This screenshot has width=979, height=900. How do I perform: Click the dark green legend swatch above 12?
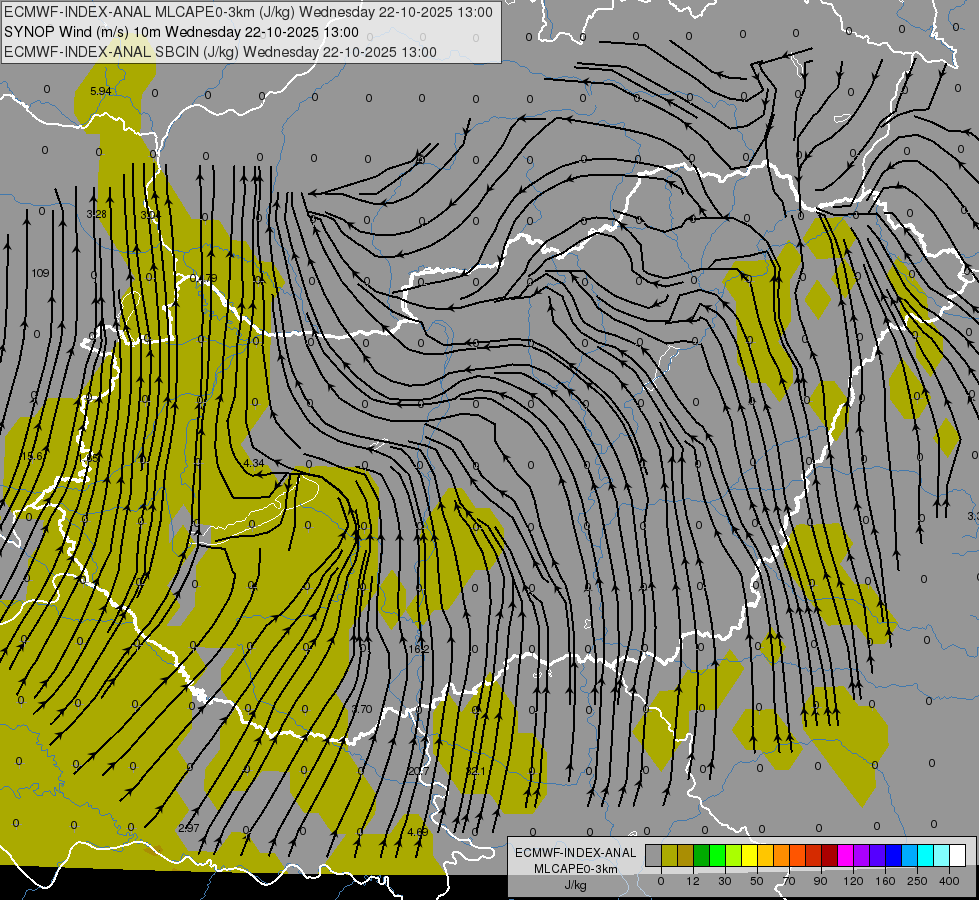702,856
